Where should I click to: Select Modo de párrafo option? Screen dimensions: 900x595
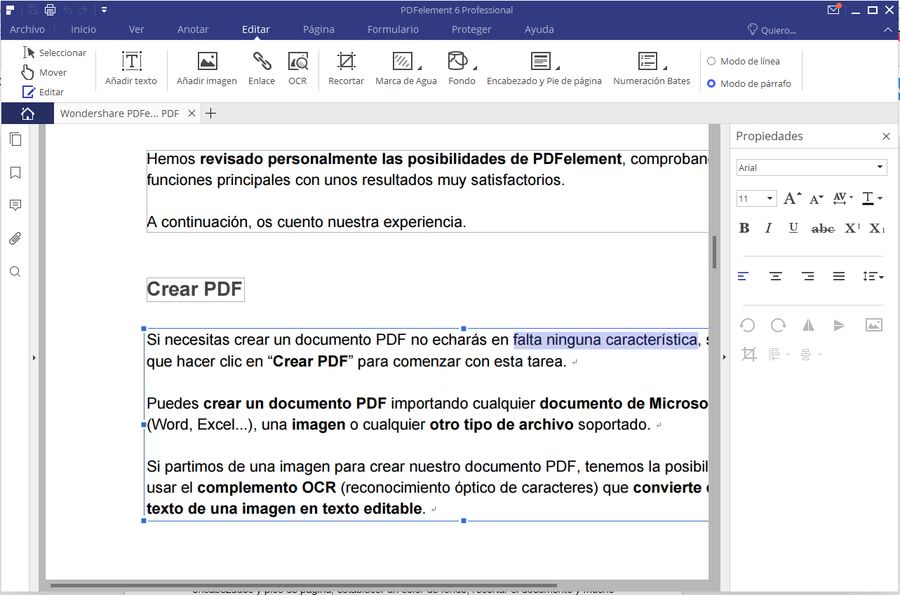click(749, 84)
